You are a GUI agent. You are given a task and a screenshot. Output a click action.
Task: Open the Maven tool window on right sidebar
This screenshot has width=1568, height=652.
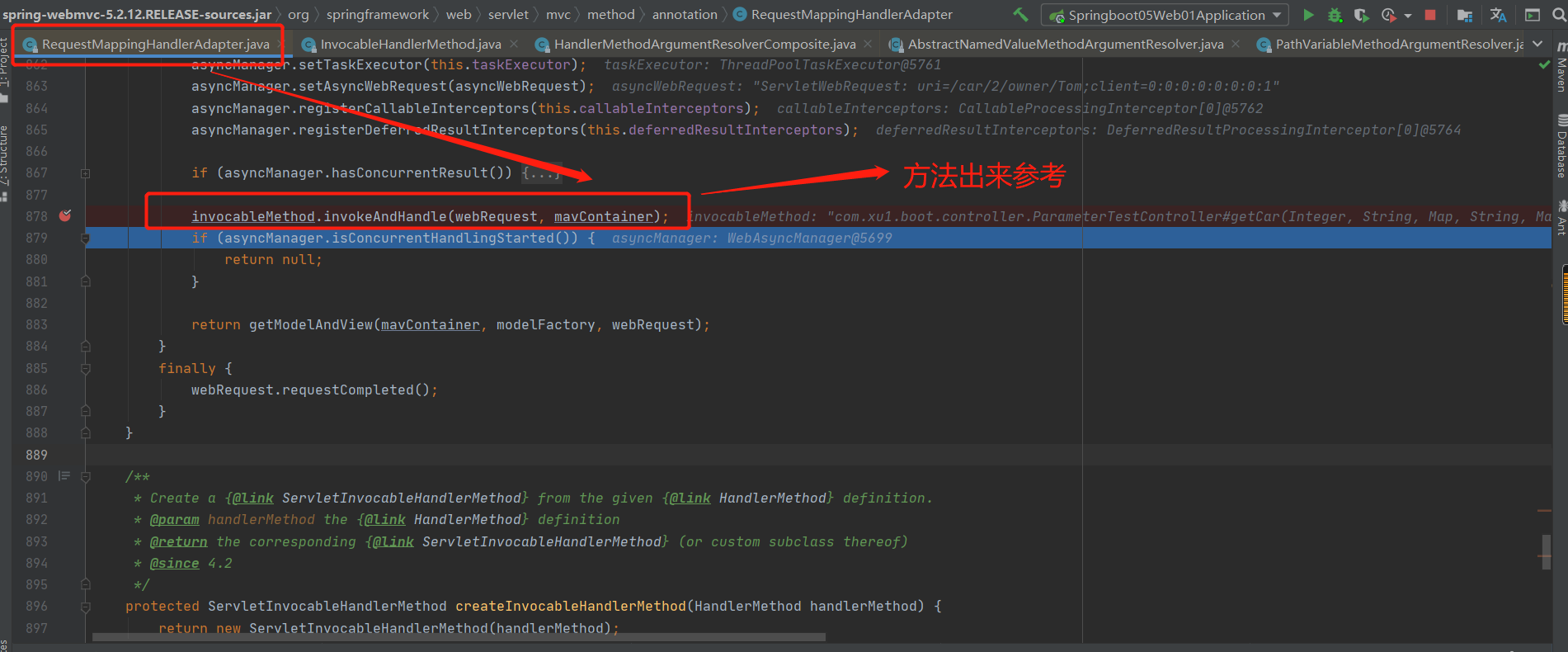point(1561,68)
